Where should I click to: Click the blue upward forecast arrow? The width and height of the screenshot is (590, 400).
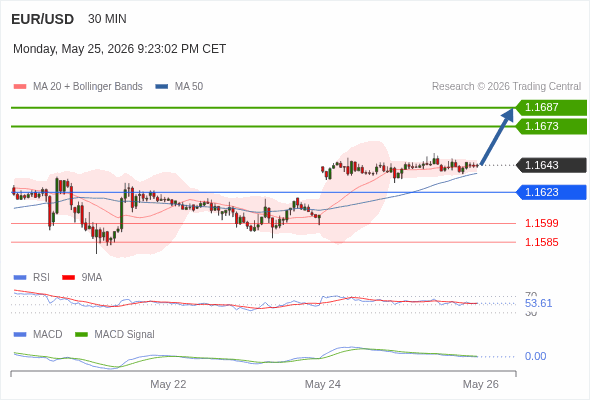[x=497, y=137]
